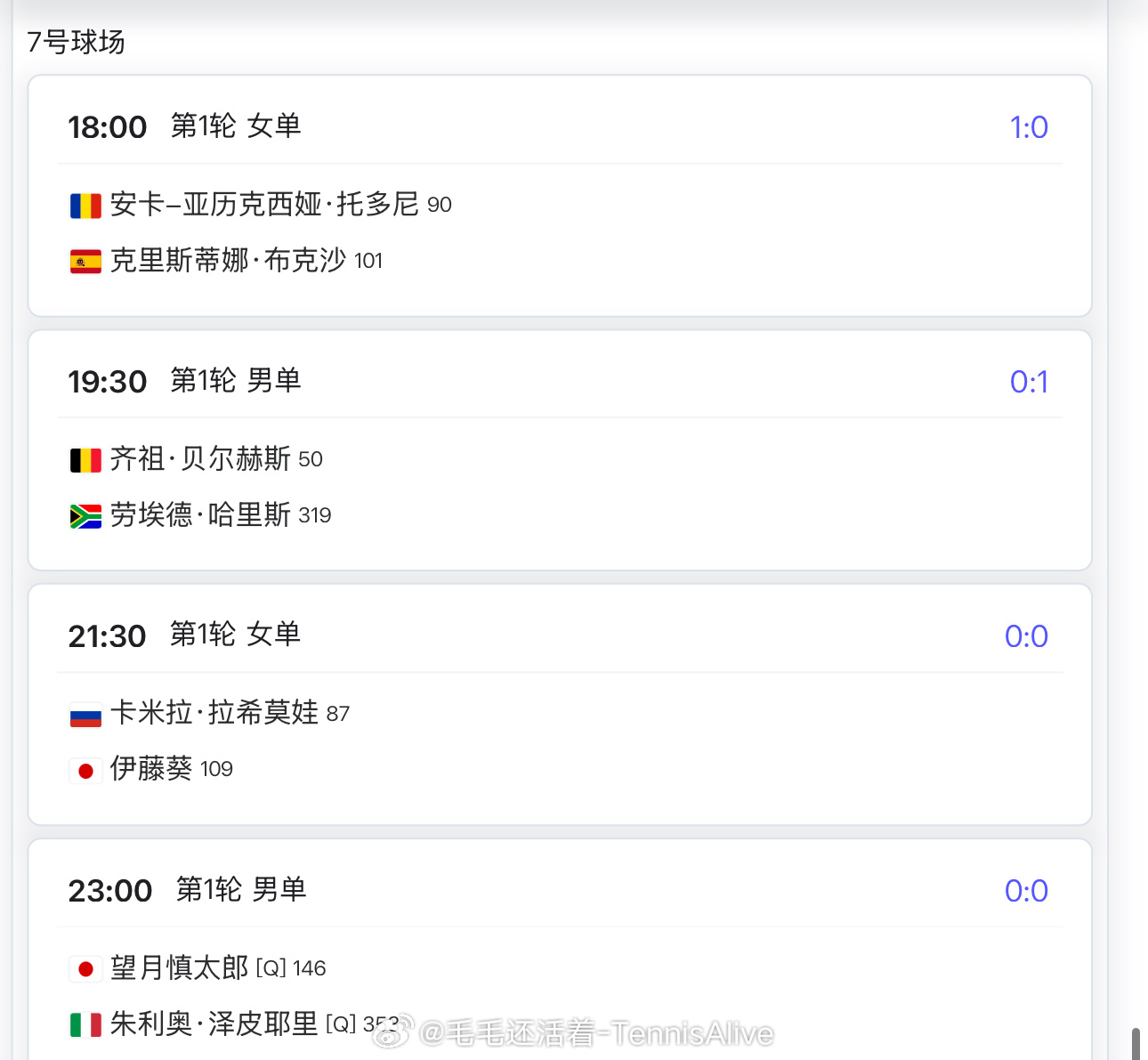Select player 望月慎太郎

coord(180,968)
